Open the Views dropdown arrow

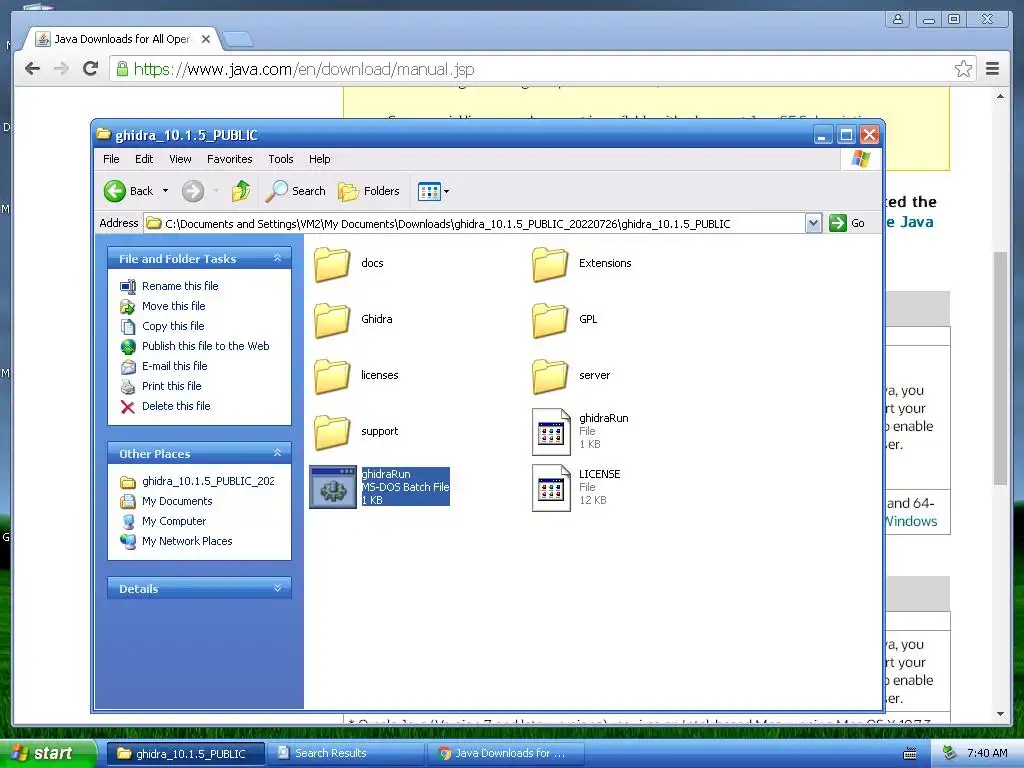tap(447, 191)
